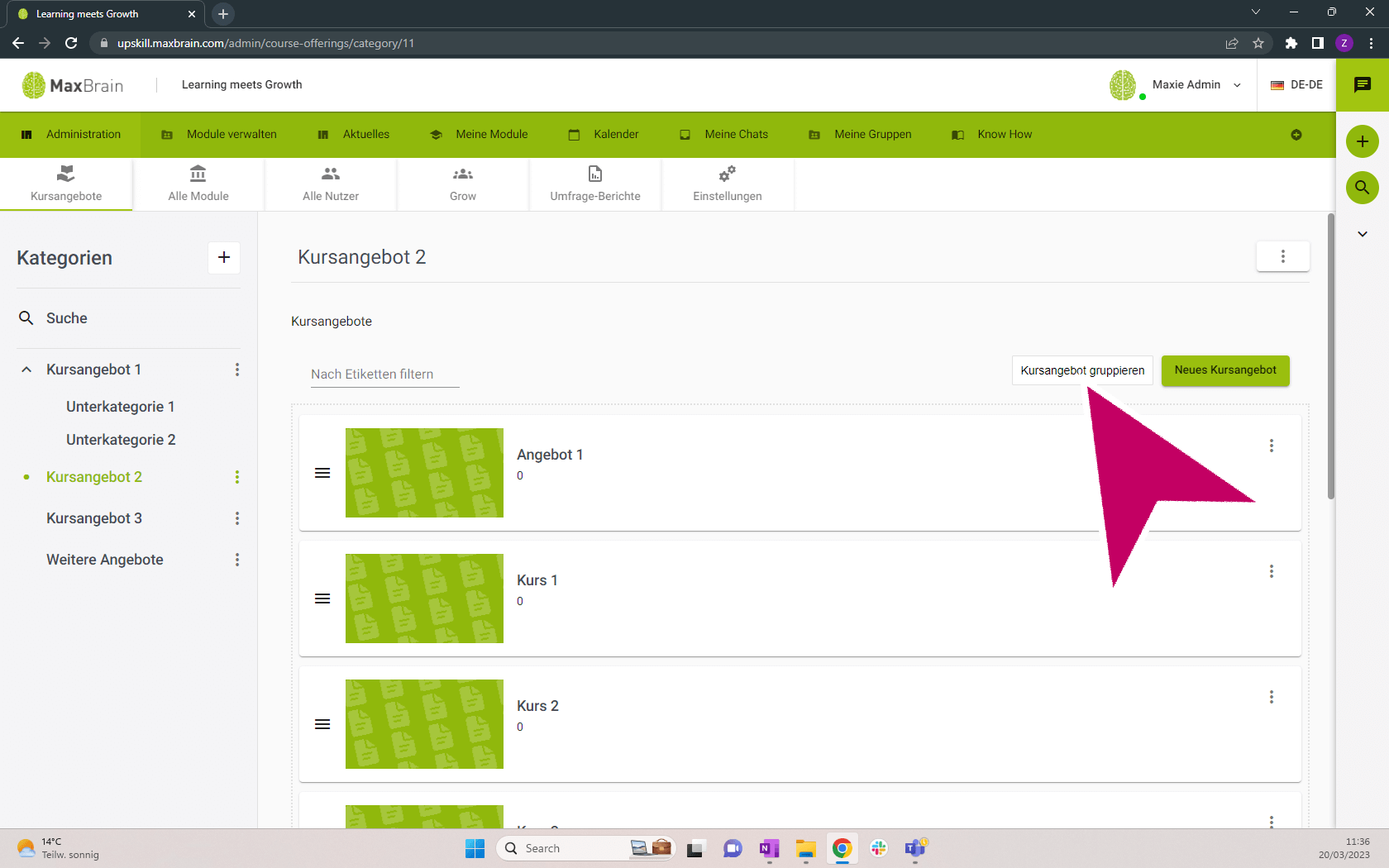Viewport: 1389px width, 868px height.
Task: Click the navigation bar add-item circle icon
Action: (1296, 135)
